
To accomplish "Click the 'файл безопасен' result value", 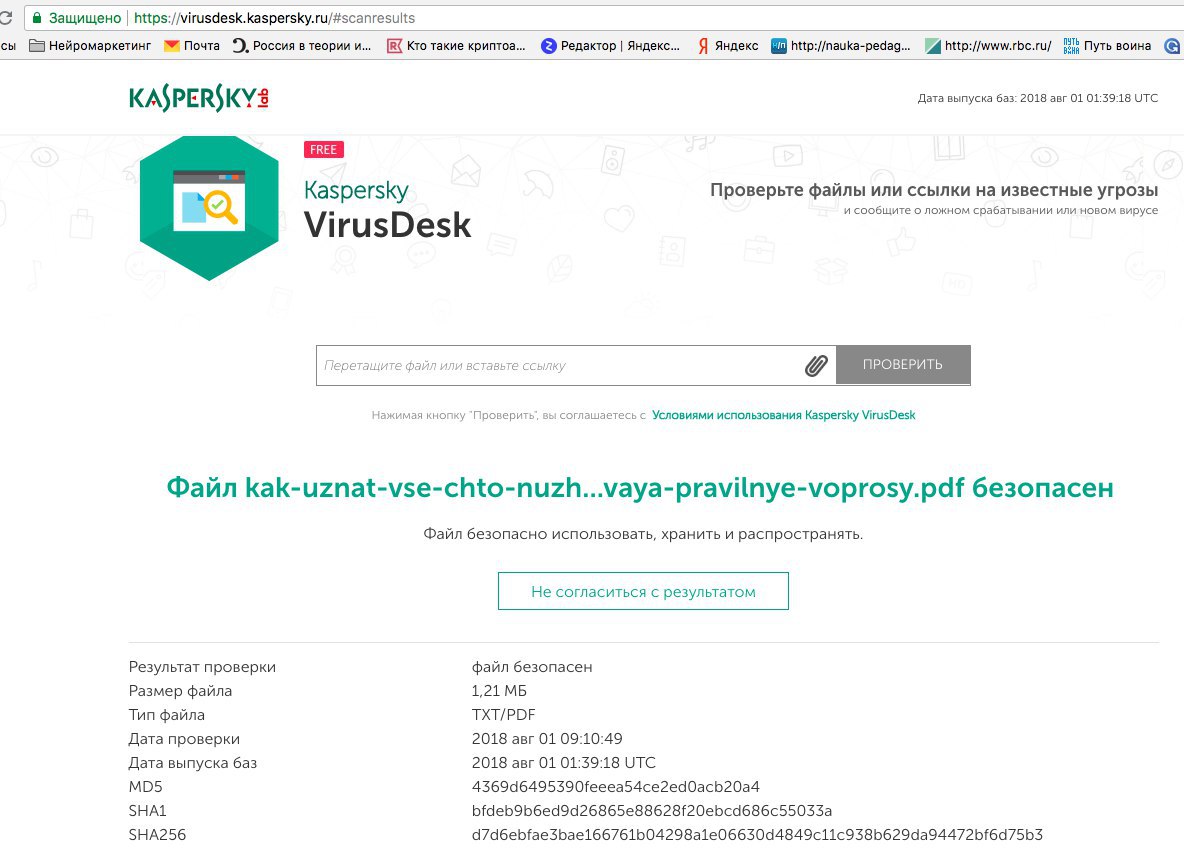I will pyautogui.click(x=532, y=667).
